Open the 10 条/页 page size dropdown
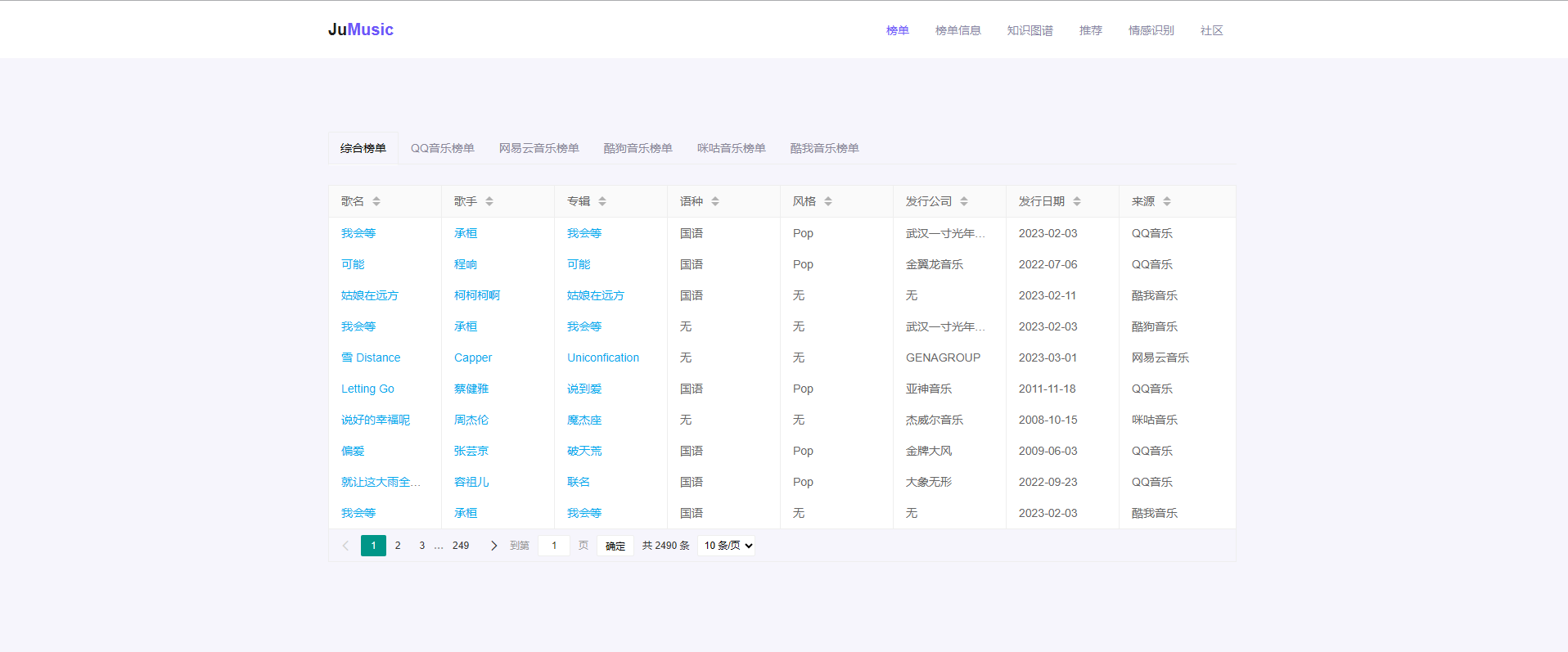Image resolution: width=1568 pixels, height=652 pixels. pyautogui.click(x=727, y=546)
